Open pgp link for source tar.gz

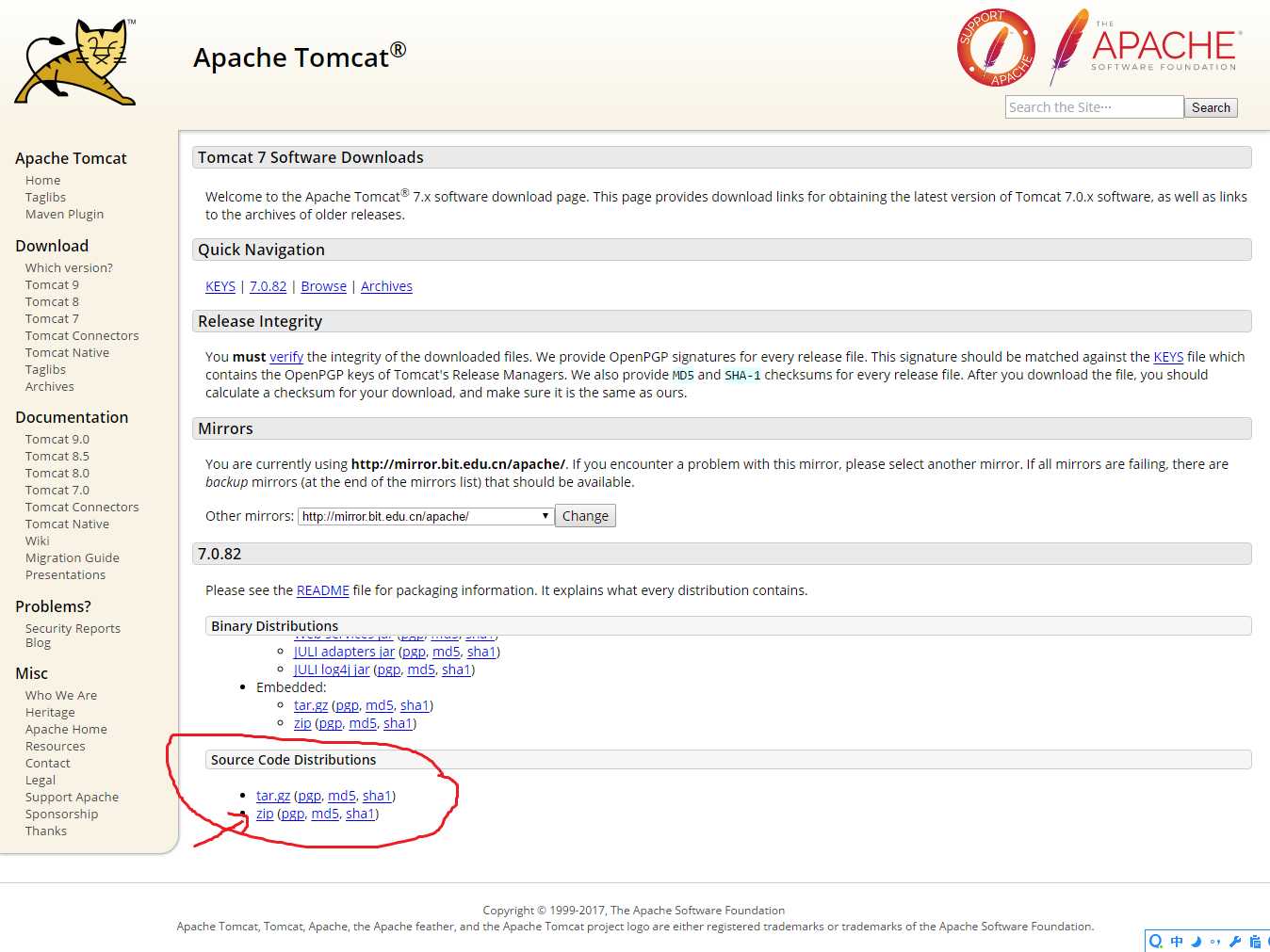pyautogui.click(x=310, y=796)
